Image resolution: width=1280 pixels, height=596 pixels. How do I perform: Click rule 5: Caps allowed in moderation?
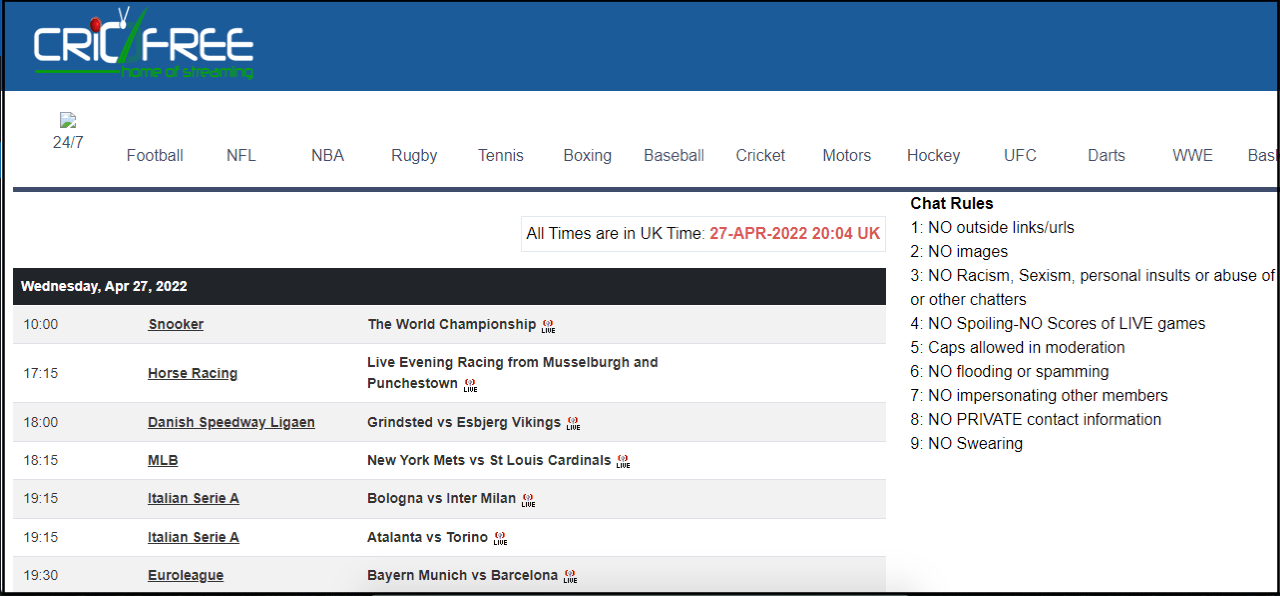click(1017, 347)
